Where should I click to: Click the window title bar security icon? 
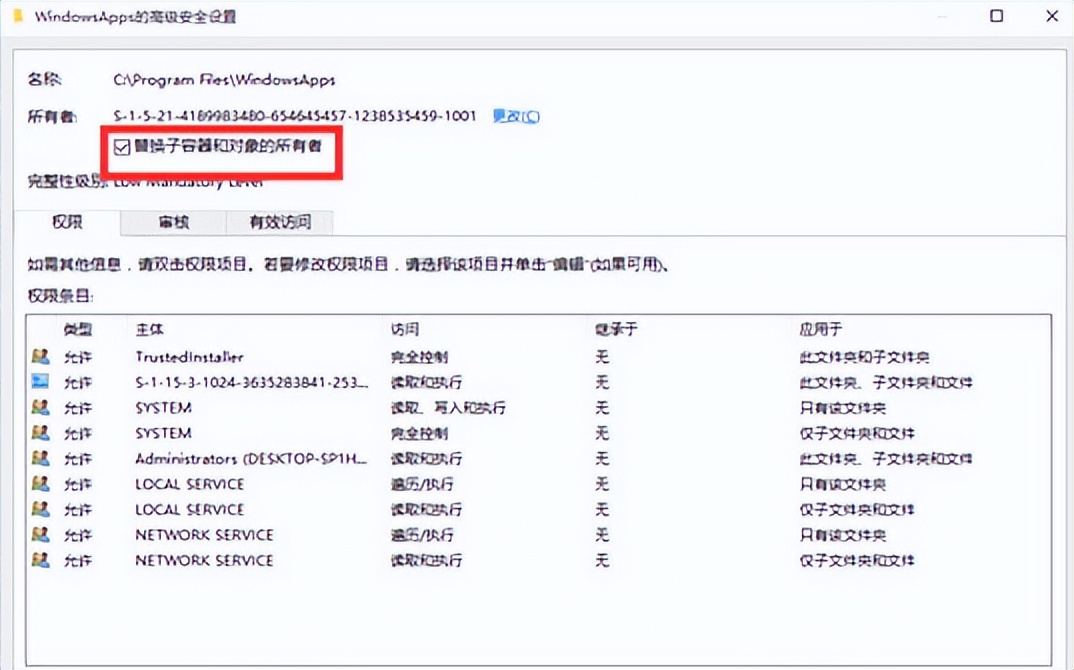click(x=19, y=16)
